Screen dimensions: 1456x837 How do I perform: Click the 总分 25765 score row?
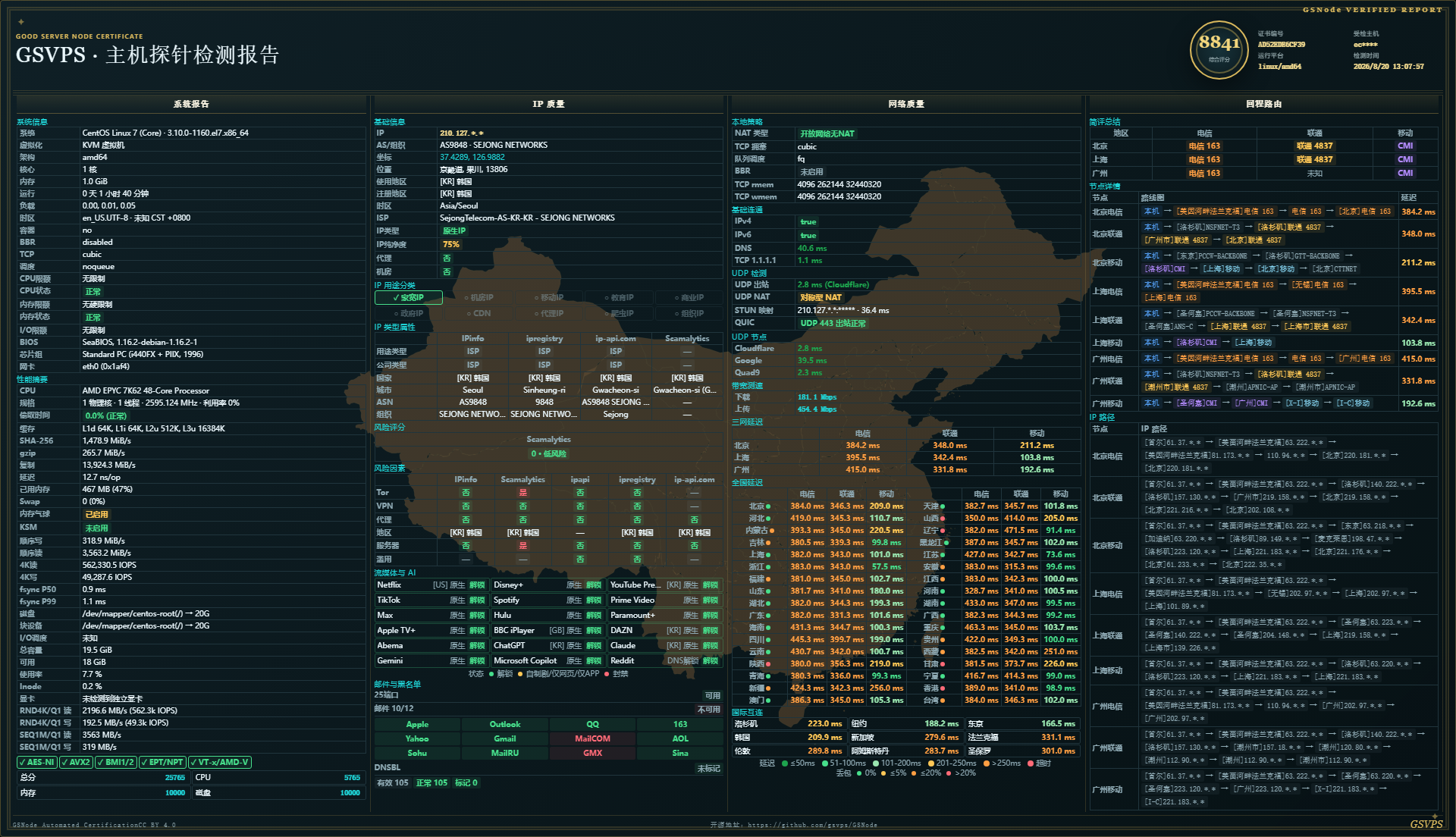[102, 778]
